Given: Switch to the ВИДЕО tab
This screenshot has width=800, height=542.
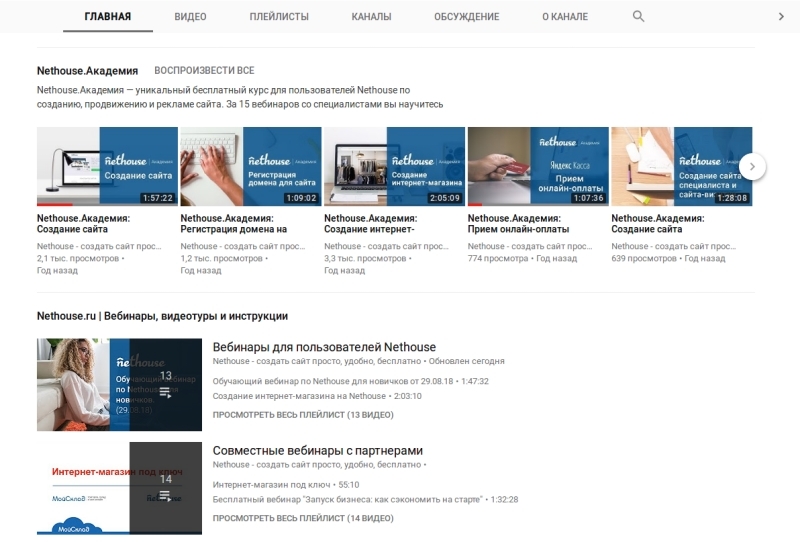Looking at the screenshot, I should [190, 16].
